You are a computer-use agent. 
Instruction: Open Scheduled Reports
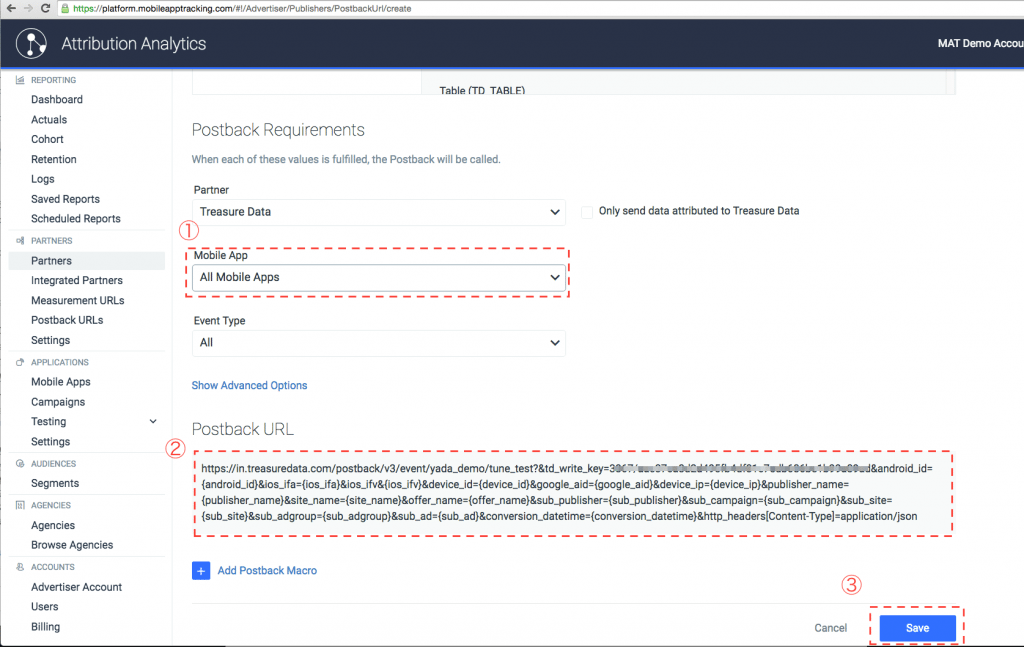[x=76, y=219]
